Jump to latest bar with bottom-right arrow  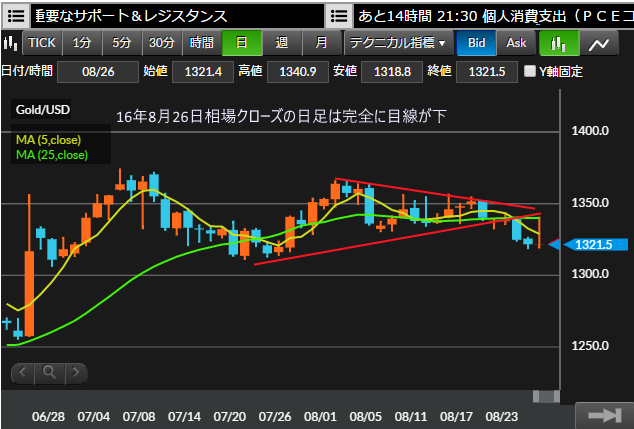click(604, 415)
